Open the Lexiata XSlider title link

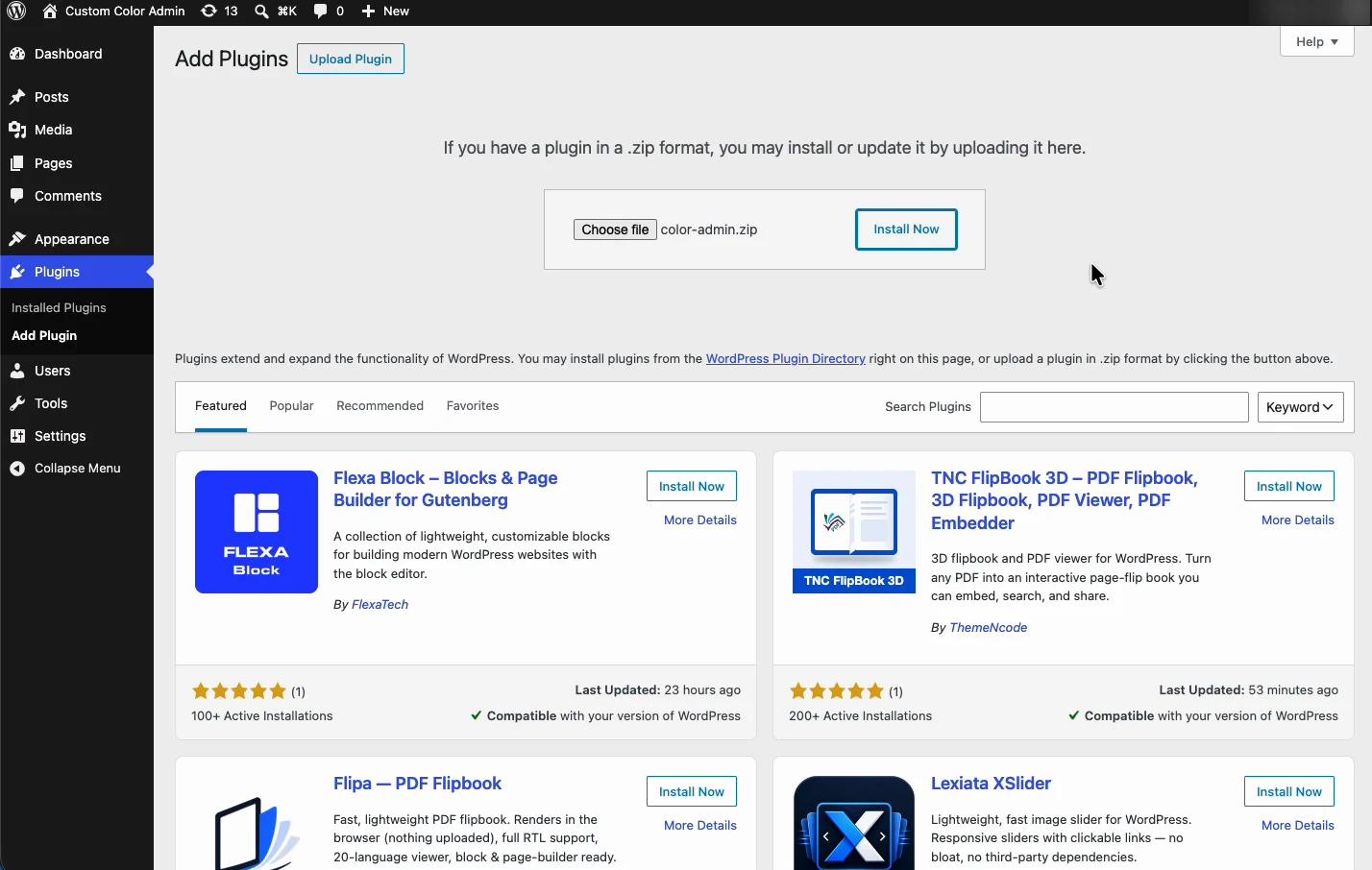(991, 784)
